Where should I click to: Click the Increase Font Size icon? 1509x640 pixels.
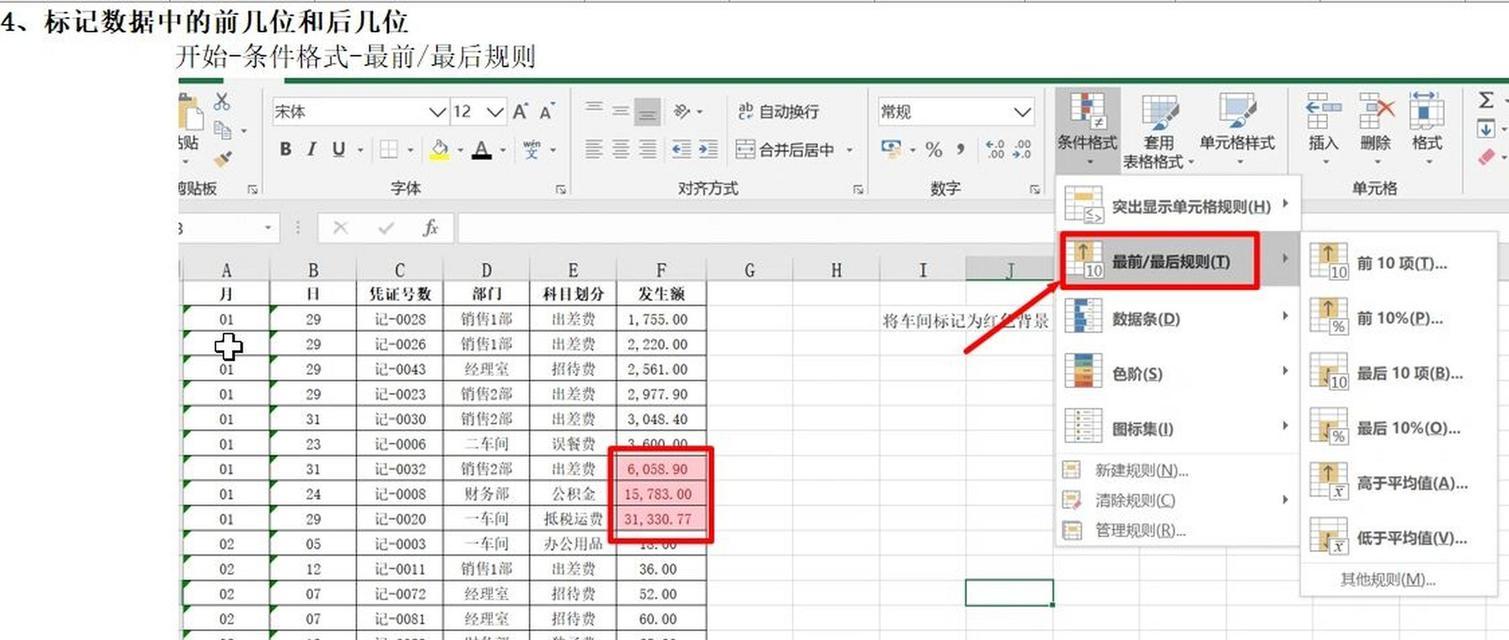tap(520, 112)
